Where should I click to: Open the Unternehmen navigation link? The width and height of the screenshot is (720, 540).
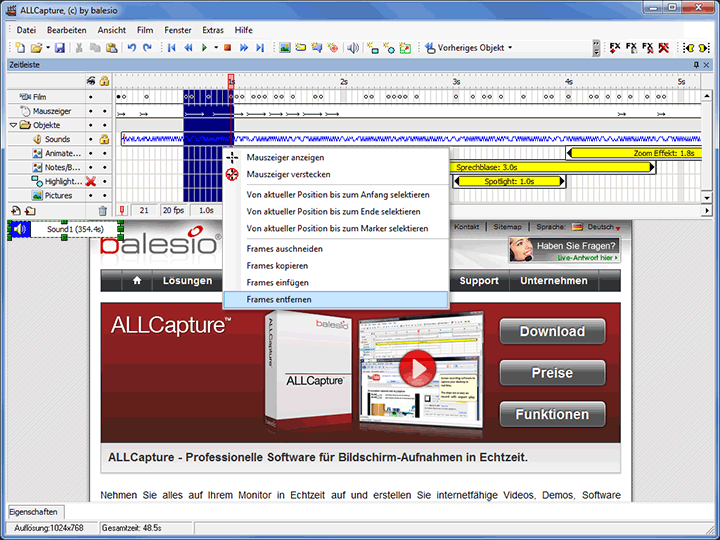pyautogui.click(x=554, y=281)
